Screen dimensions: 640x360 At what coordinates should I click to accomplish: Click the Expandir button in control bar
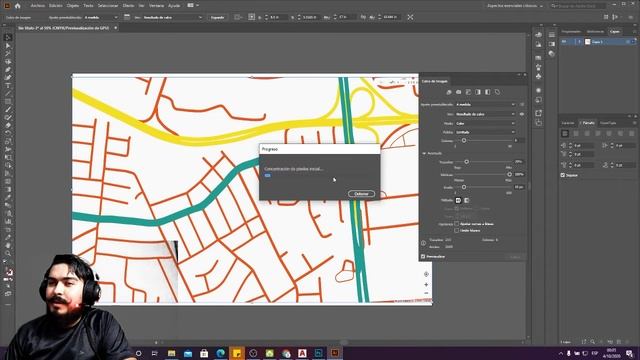click(217, 18)
